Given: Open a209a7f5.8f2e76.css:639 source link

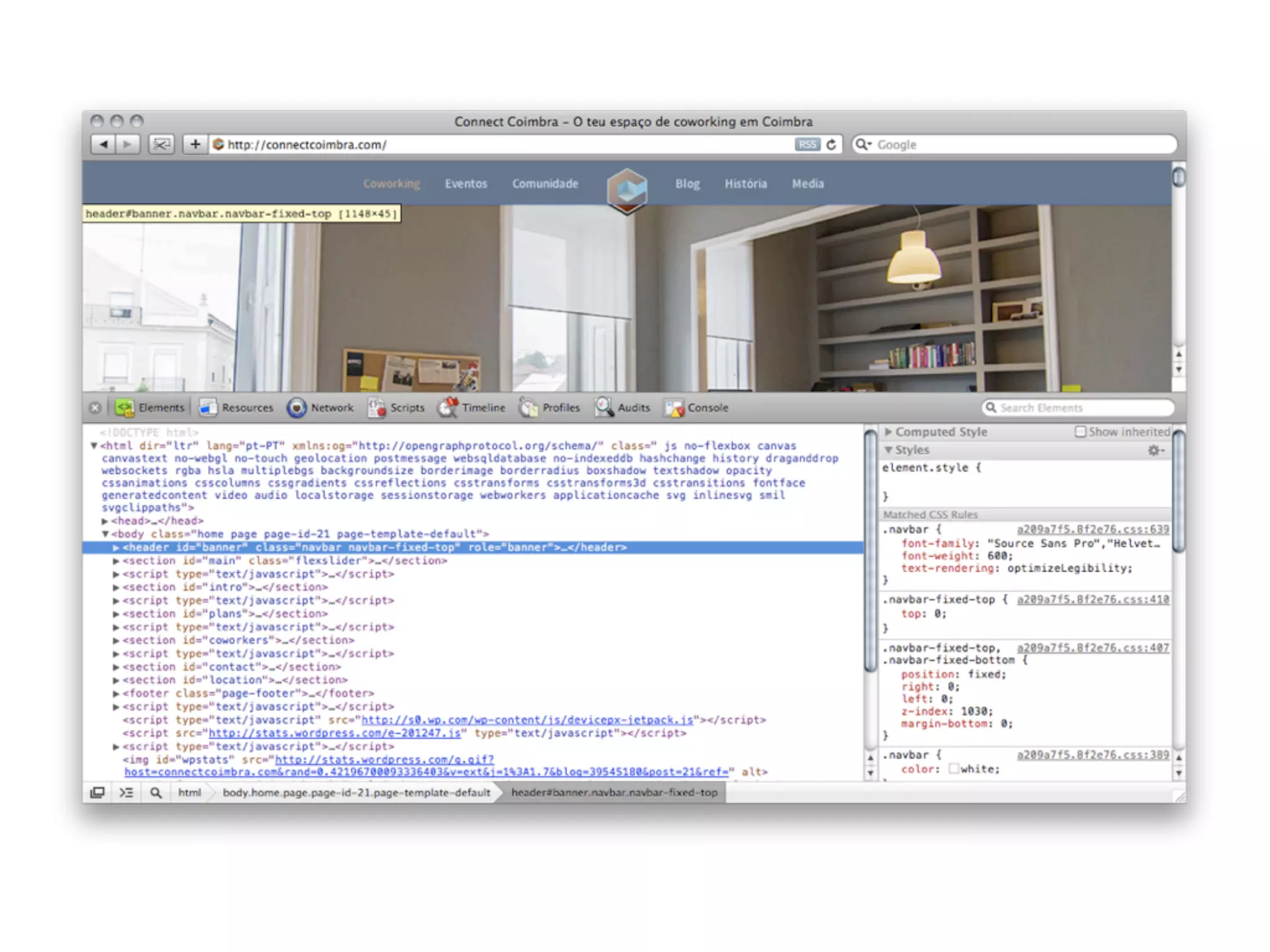Looking at the screenshot, I should [1093, 529].
